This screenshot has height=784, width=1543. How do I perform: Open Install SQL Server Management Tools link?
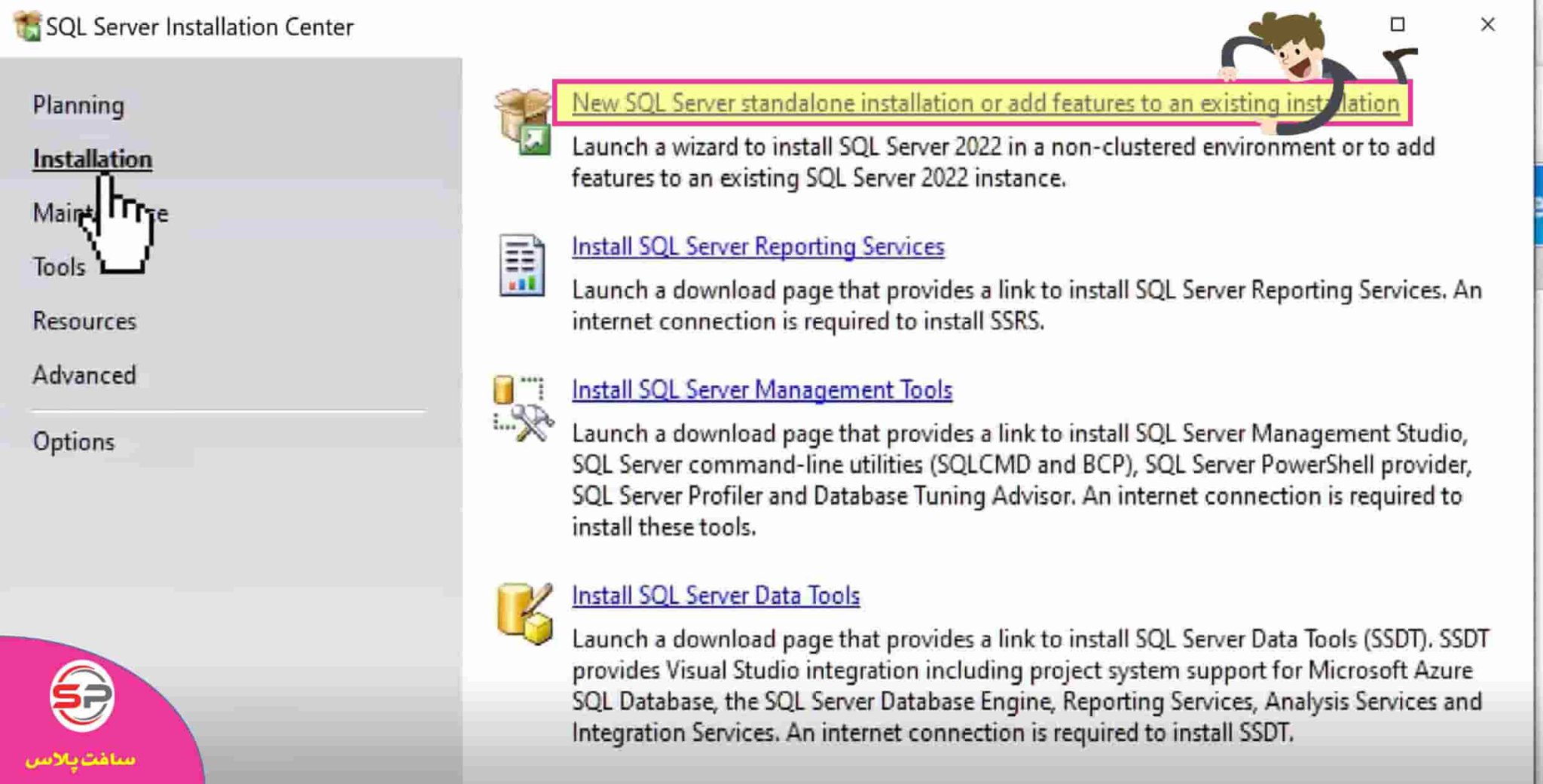point(762,390)
